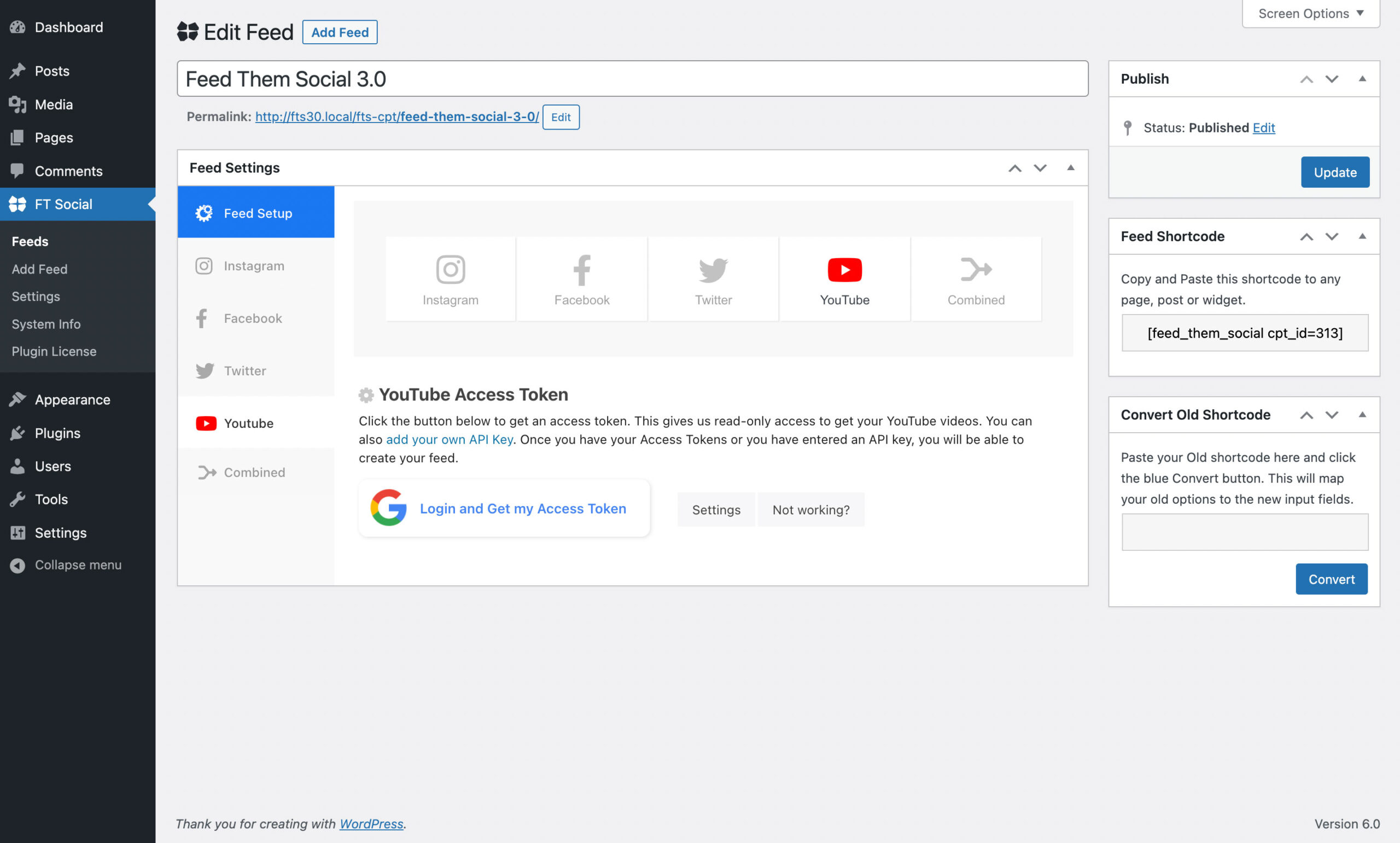Click Settings button beside access token
Image resolution: width=1400 pixels, height=843 pixels.
point(716,509)
